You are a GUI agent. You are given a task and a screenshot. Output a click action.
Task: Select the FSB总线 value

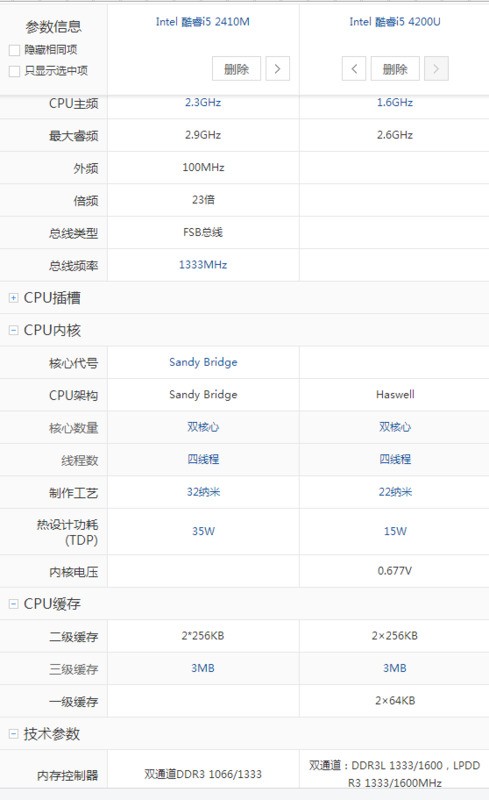203,232
